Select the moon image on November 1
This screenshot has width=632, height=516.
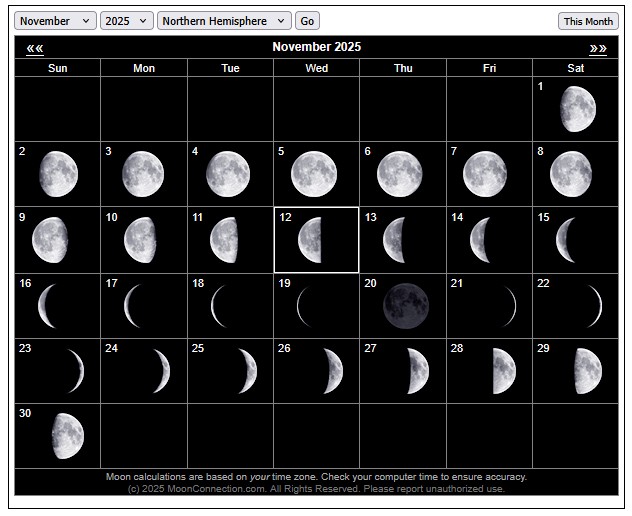pyautogui.click(x=577, y=108)
